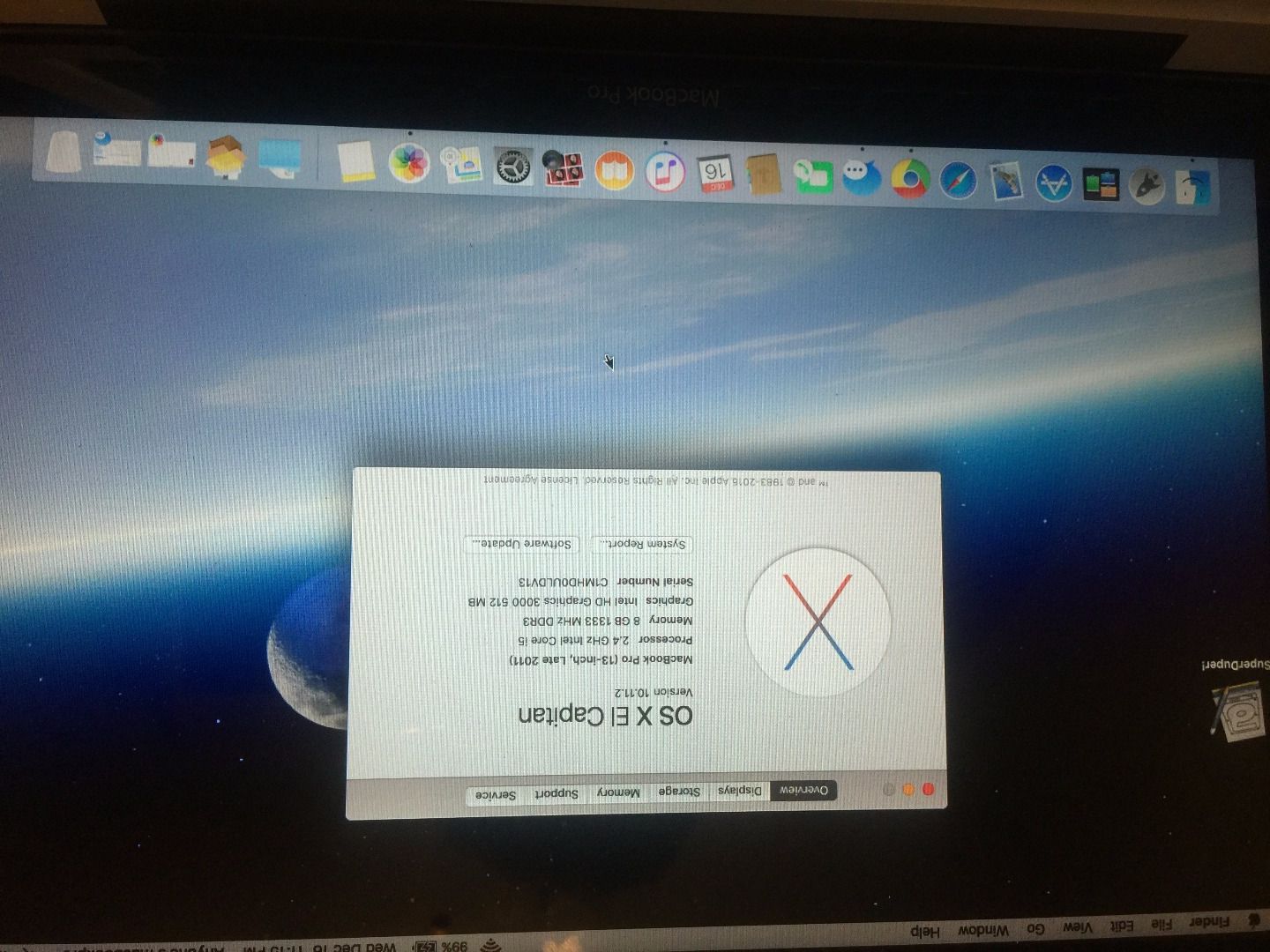The image size is (1270, 952).
Task: Select the Overview tab
Action: coord(803,790)
